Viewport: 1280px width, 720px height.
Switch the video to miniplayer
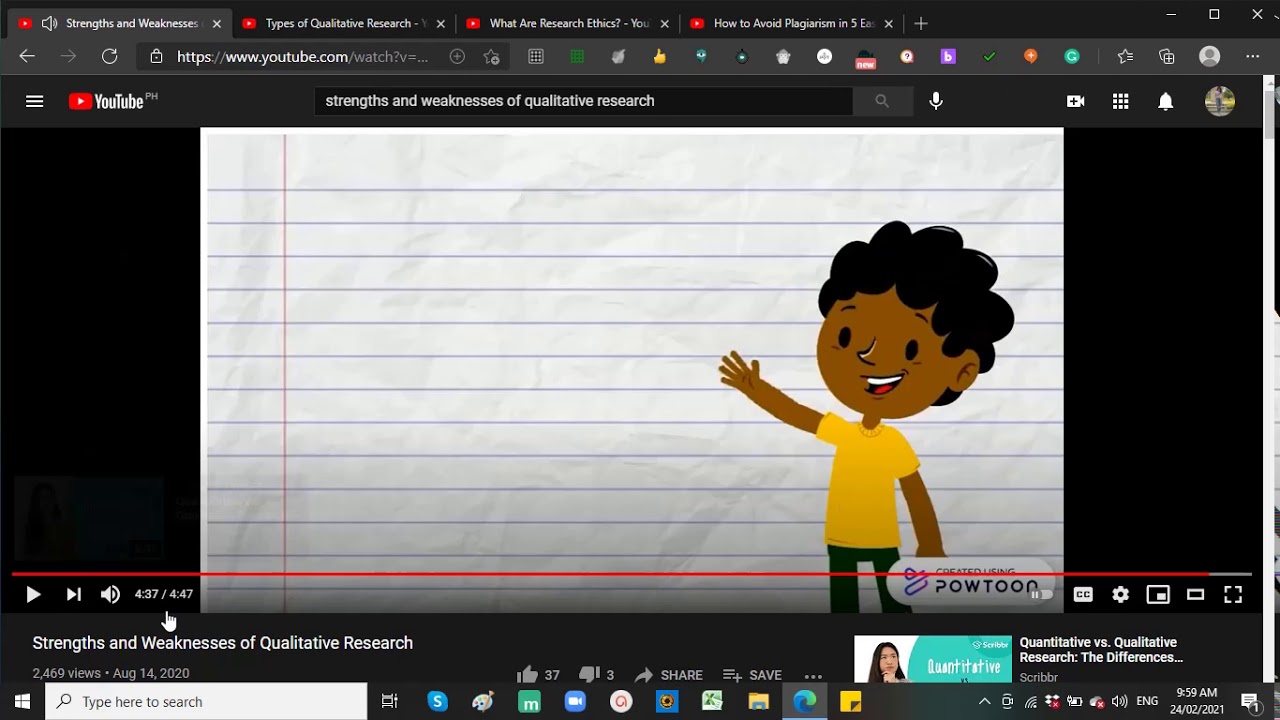[x=1158, y=594]
